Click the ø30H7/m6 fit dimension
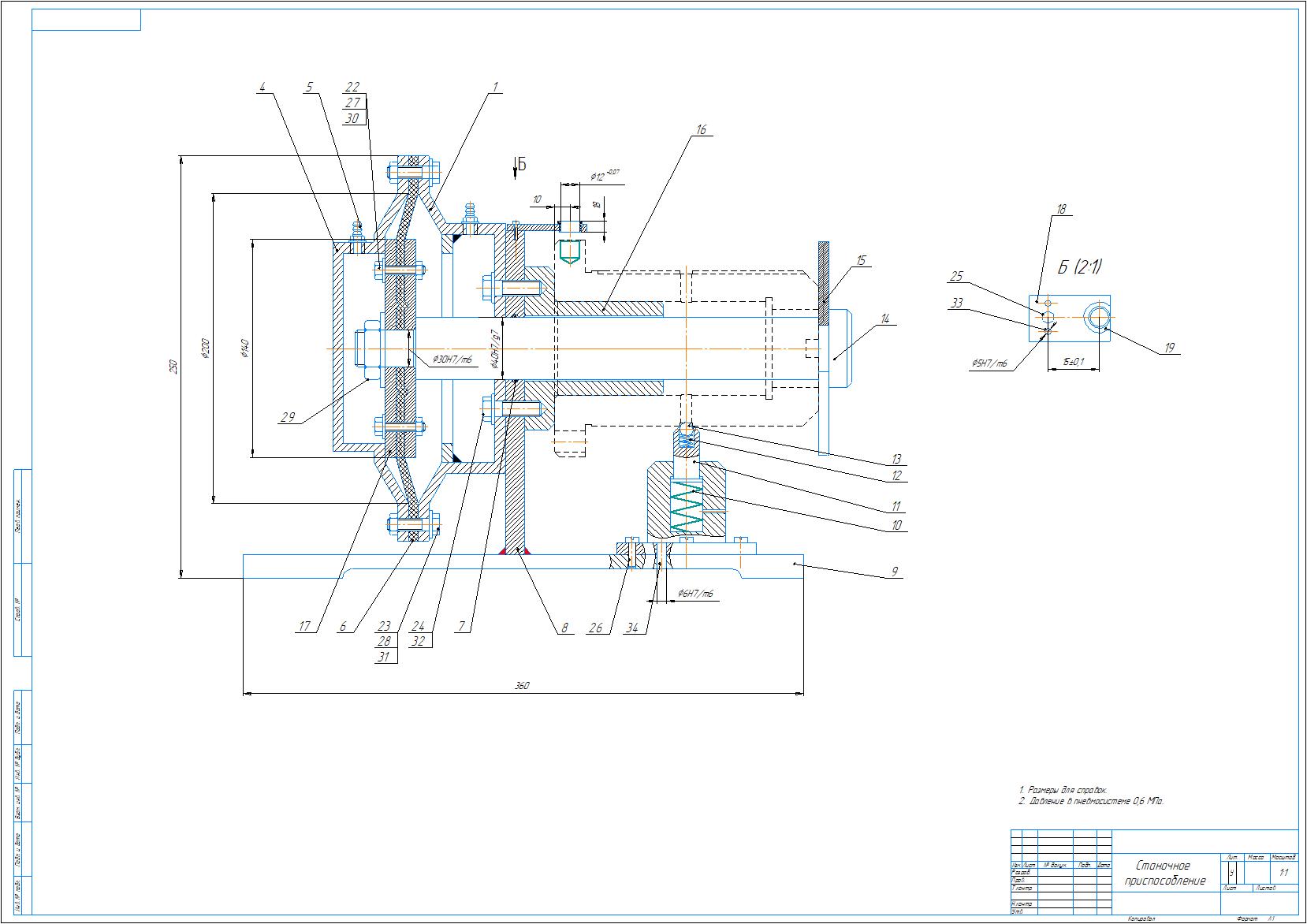 452,360
